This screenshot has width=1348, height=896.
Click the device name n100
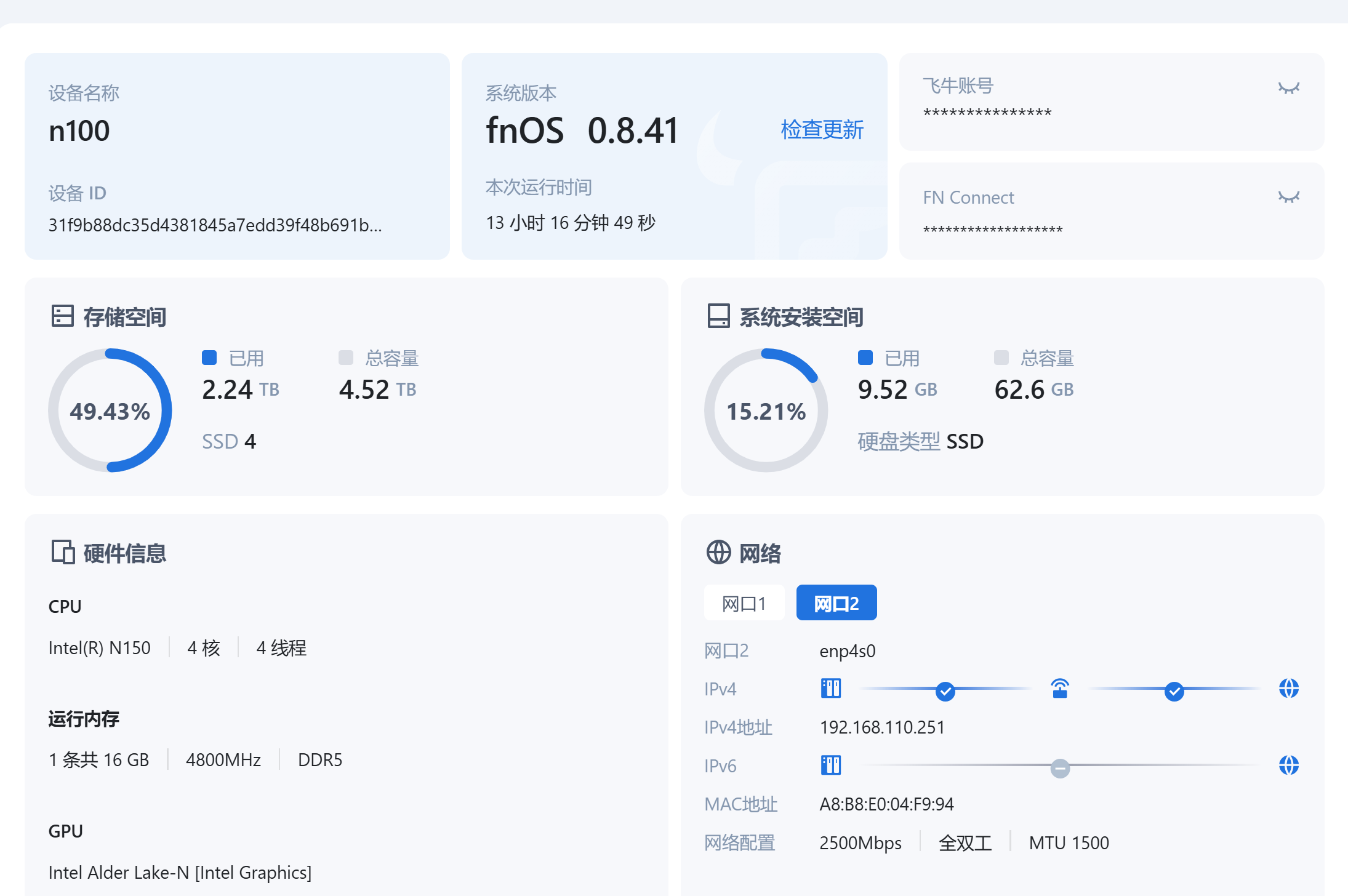[79, 131]
